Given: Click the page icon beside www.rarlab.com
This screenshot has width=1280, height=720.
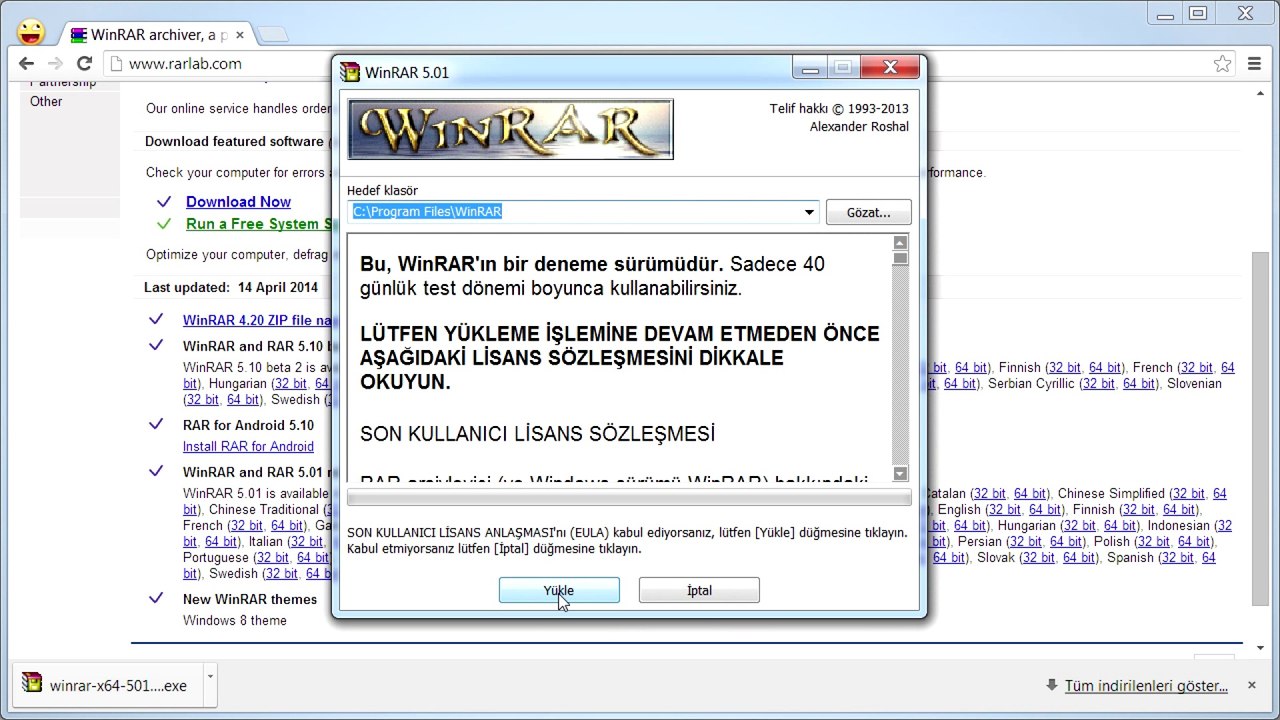Looking at the screenshot, I should click(x=116, y=64).
